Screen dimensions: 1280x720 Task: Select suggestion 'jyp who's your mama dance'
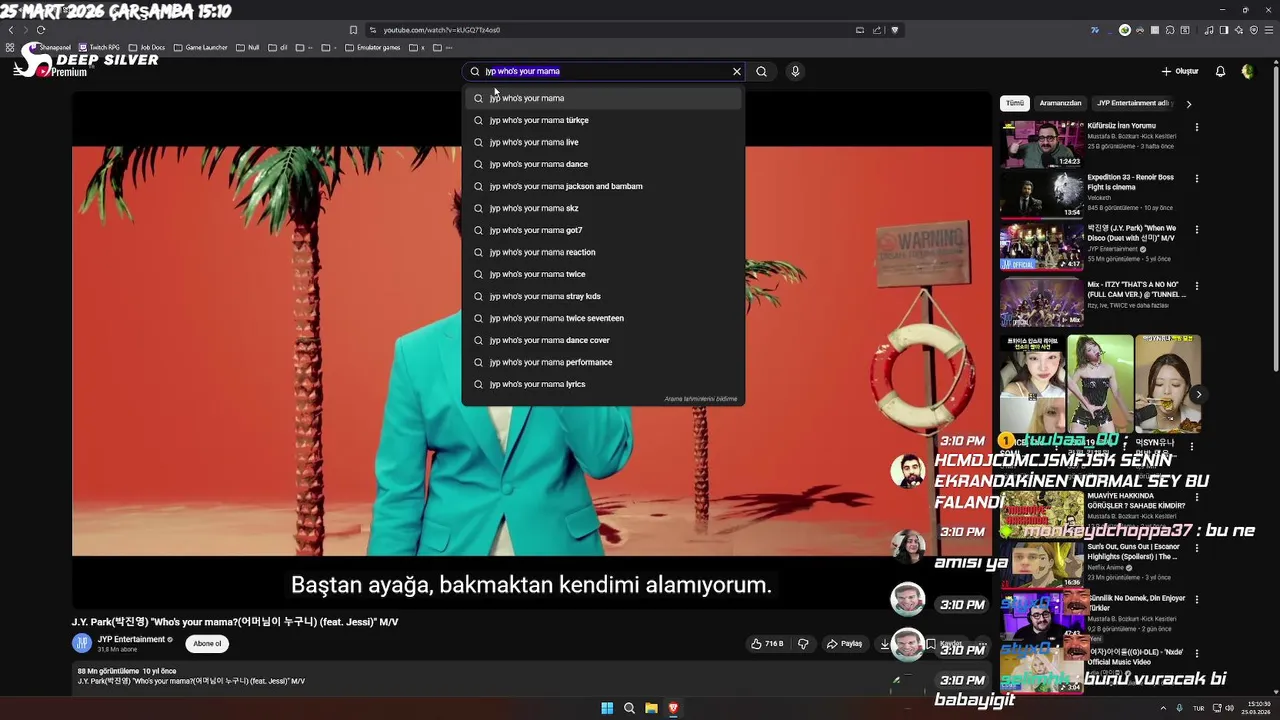pyautogui.click(x=603, y=164)
